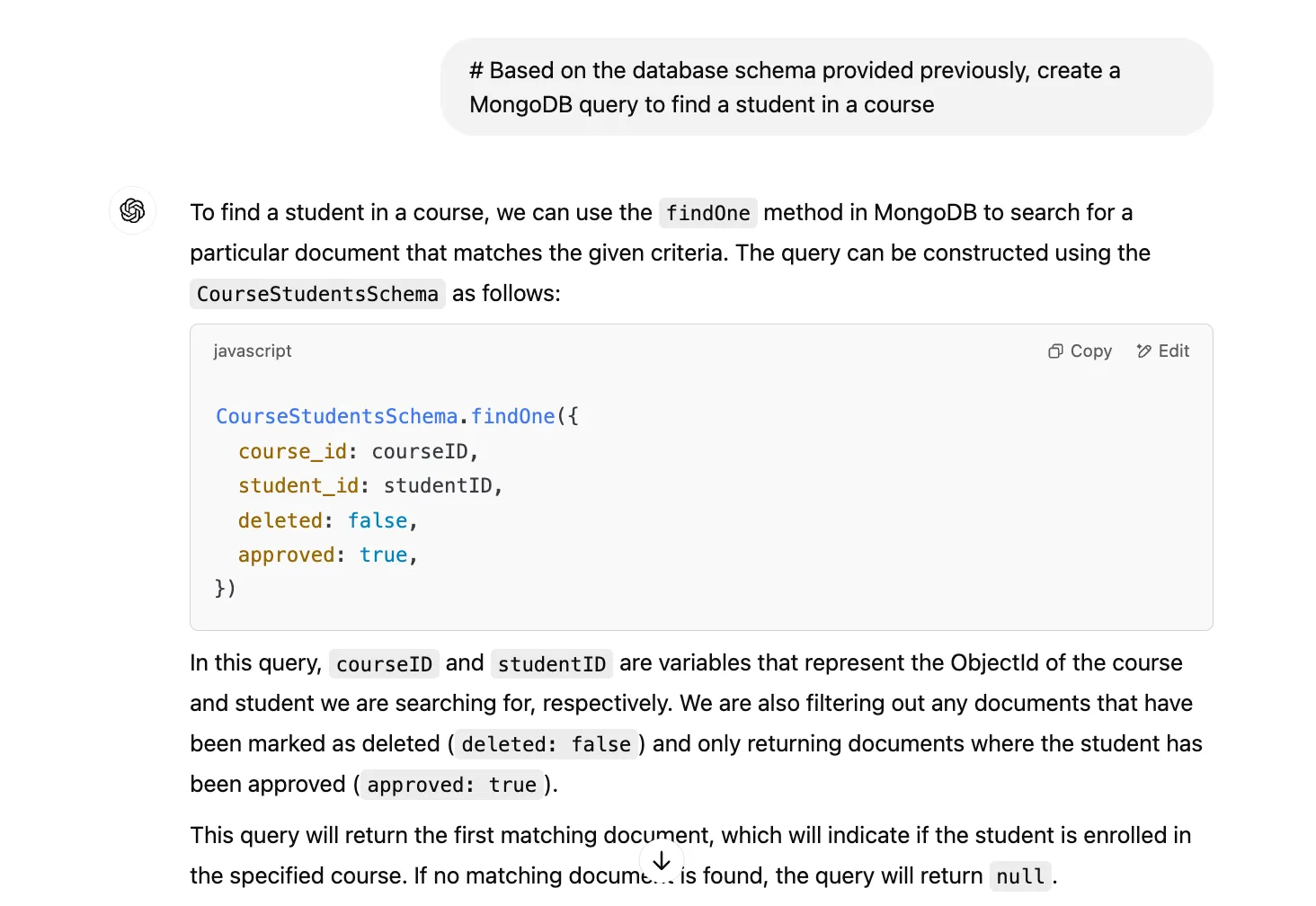Click inline CourseStudentsSchema before 'as follows'

pyautogui.click(x=317, y=294)
